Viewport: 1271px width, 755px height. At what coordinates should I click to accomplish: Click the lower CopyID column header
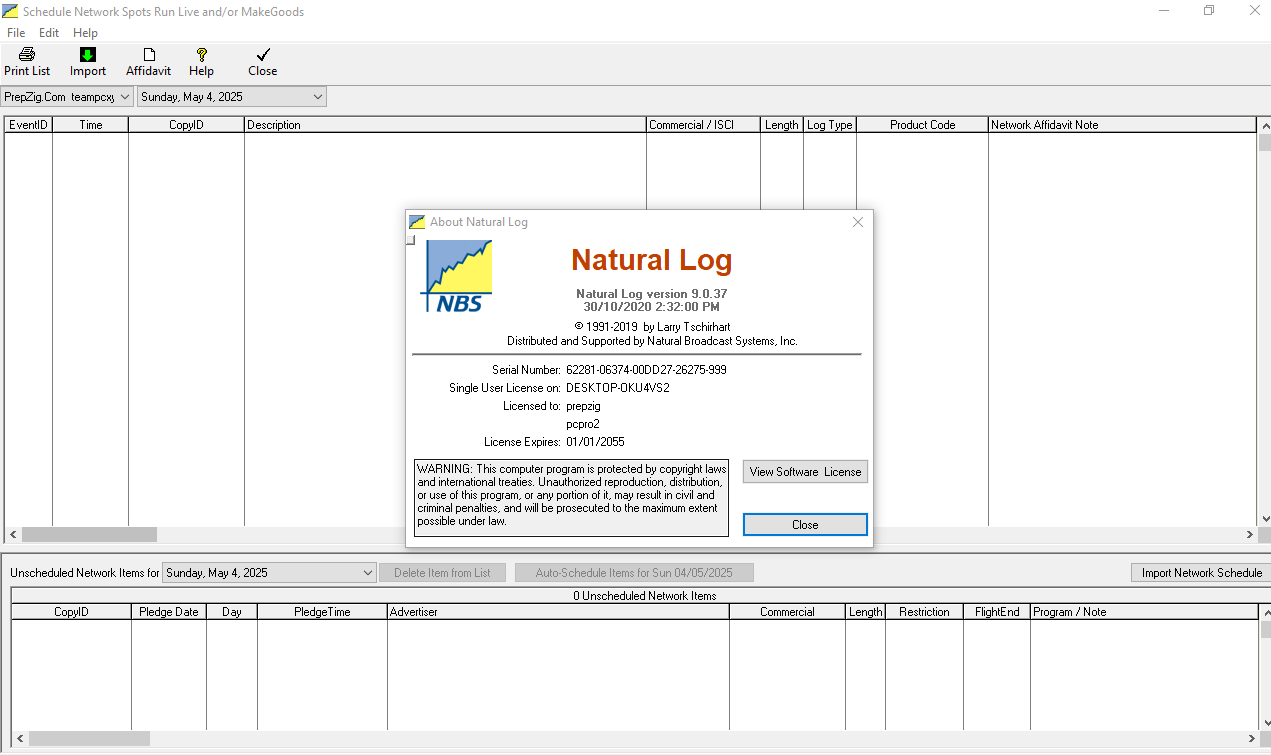(71, 612)
